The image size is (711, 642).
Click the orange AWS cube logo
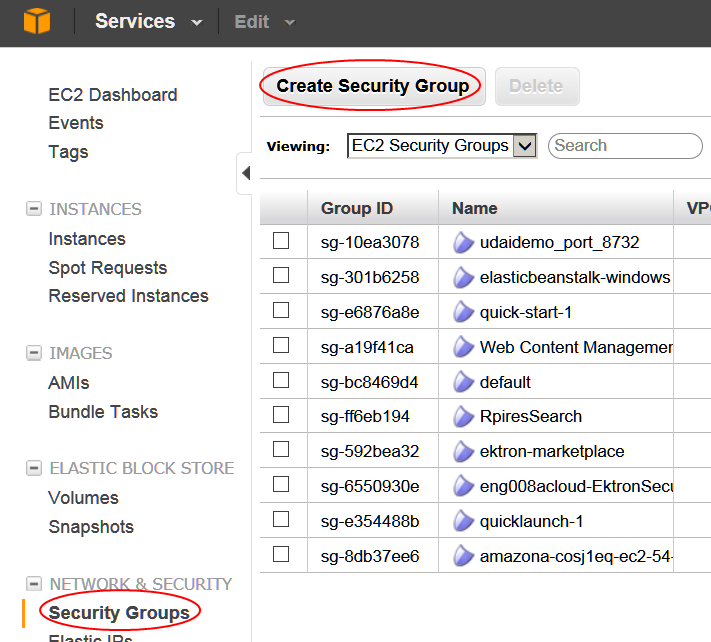point(37,21)
